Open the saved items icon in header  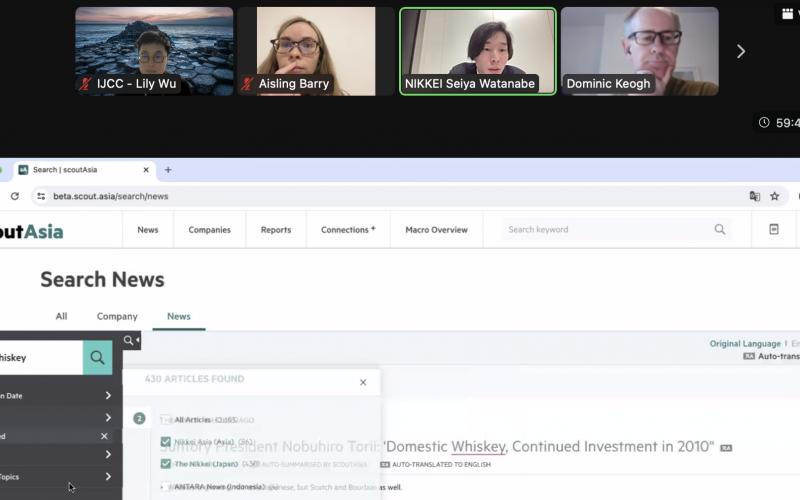pyautogui.click(x=774, y=229)
